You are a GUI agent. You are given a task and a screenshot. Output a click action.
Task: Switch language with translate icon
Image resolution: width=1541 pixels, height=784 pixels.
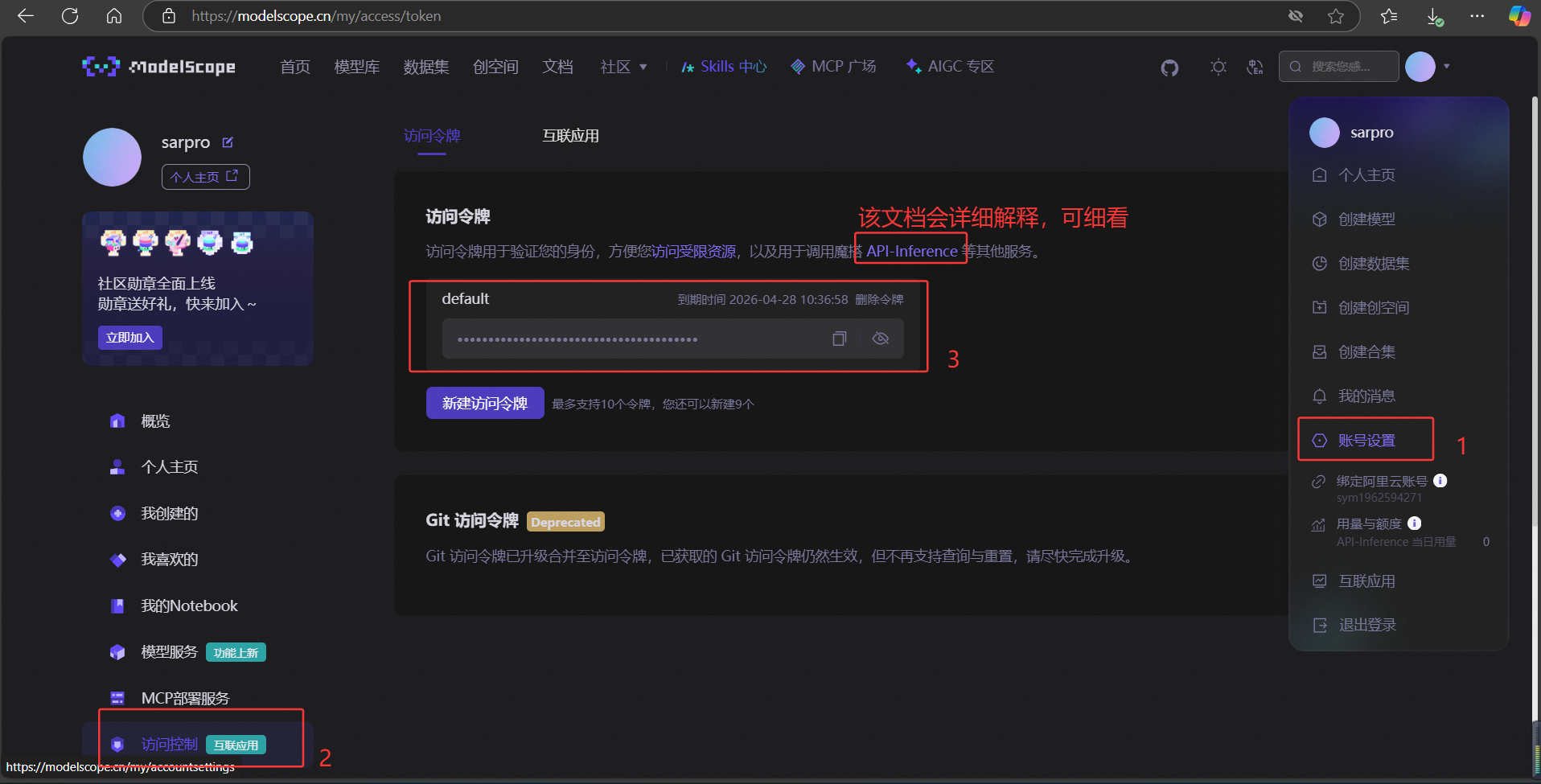pyautogui.click(x=1255, y=67)
